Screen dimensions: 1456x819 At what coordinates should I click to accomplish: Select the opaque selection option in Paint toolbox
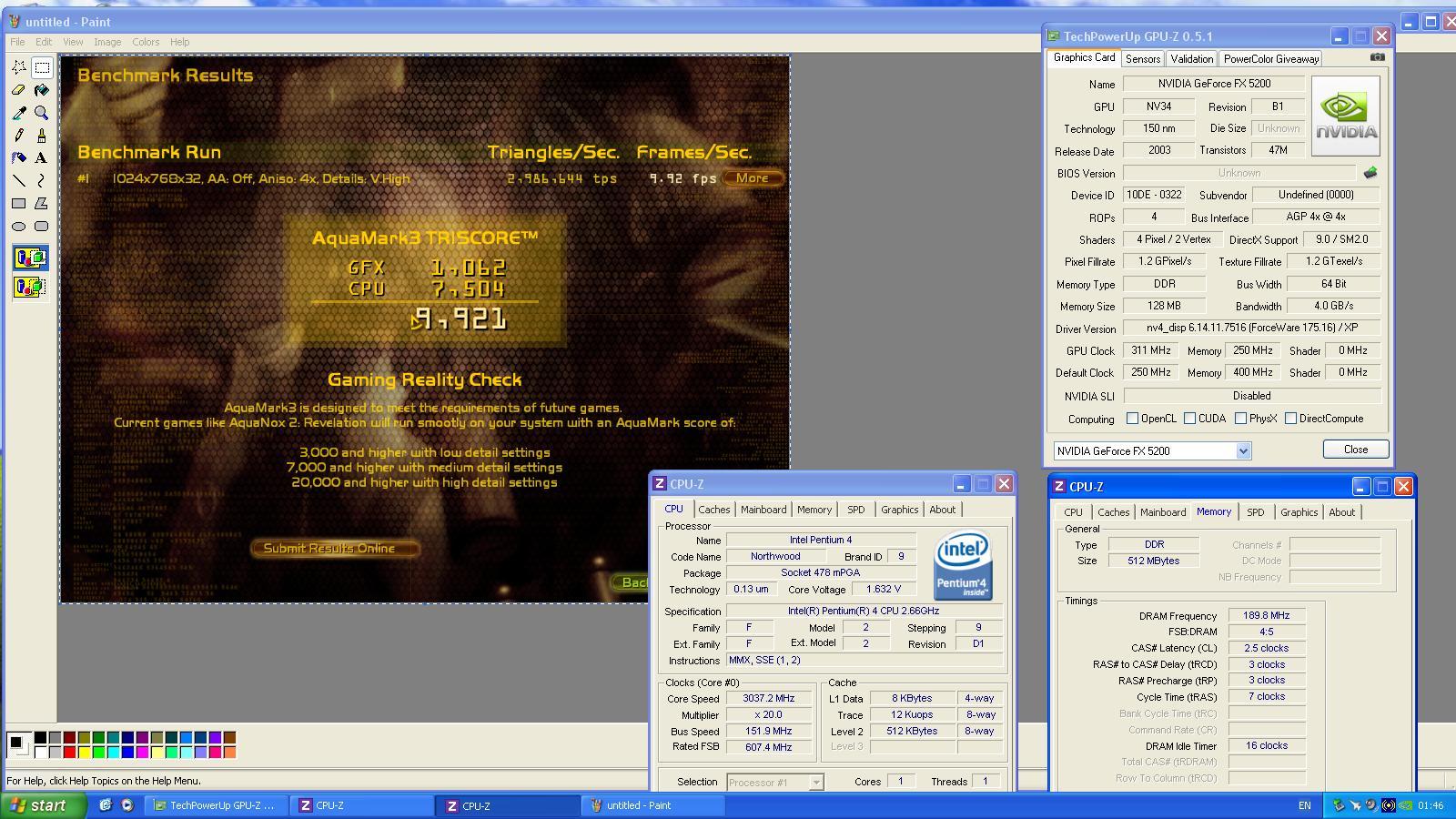[x=30, y=258]
